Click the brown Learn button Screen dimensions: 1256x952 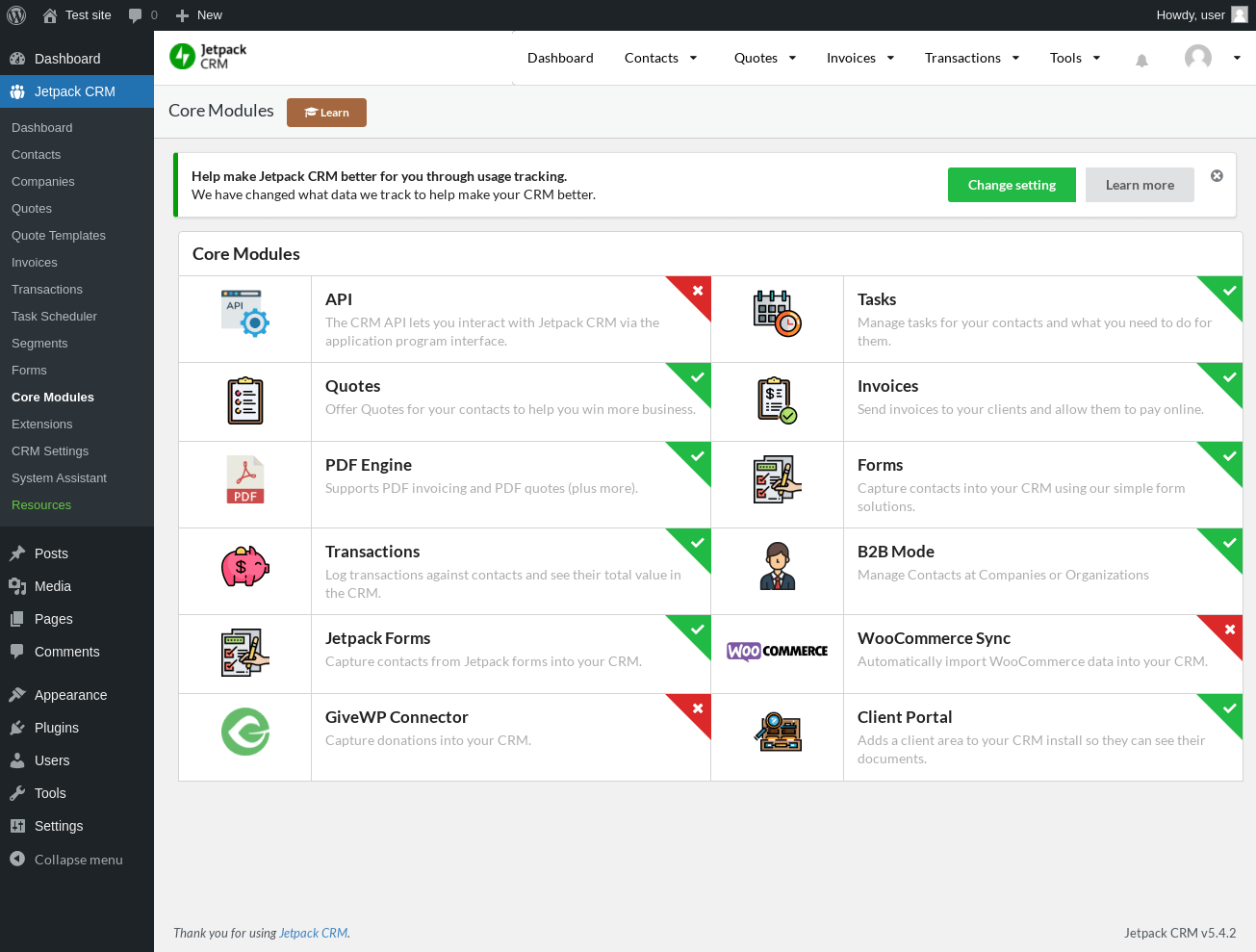click(x=326, y=113)
